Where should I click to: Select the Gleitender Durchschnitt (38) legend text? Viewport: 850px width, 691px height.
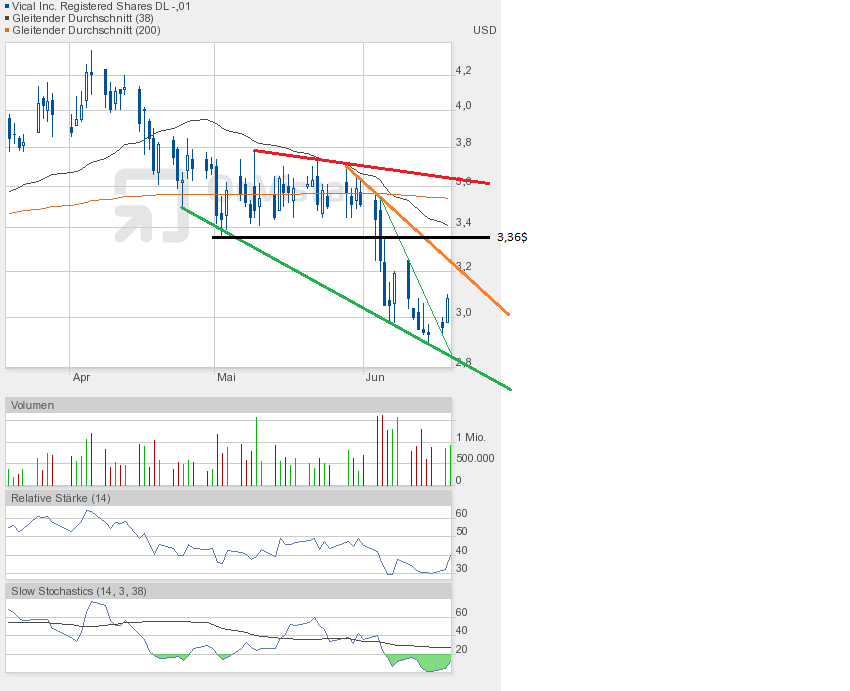tap(79, 18)
